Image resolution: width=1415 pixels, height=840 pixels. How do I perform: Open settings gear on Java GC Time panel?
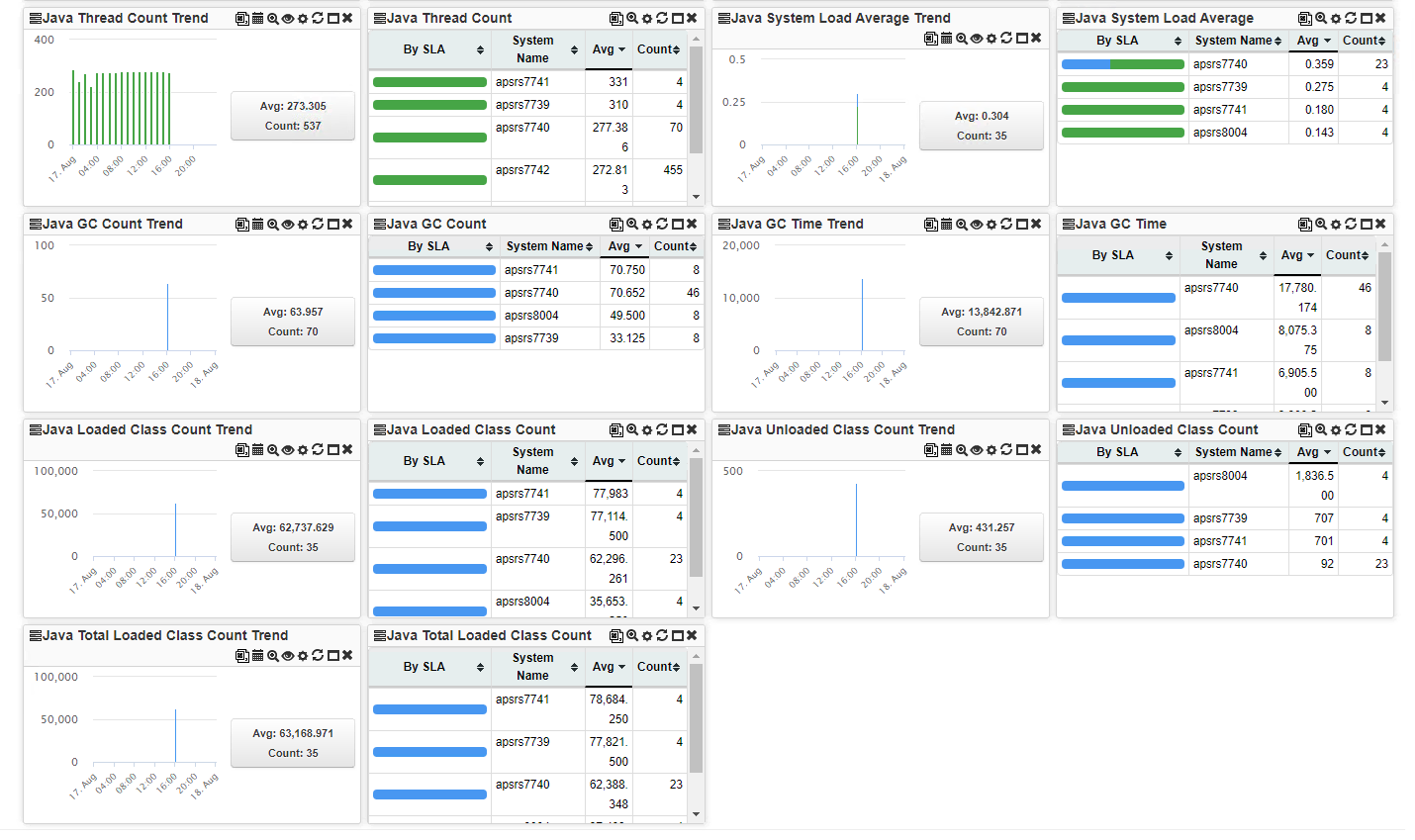(1335, 225)
